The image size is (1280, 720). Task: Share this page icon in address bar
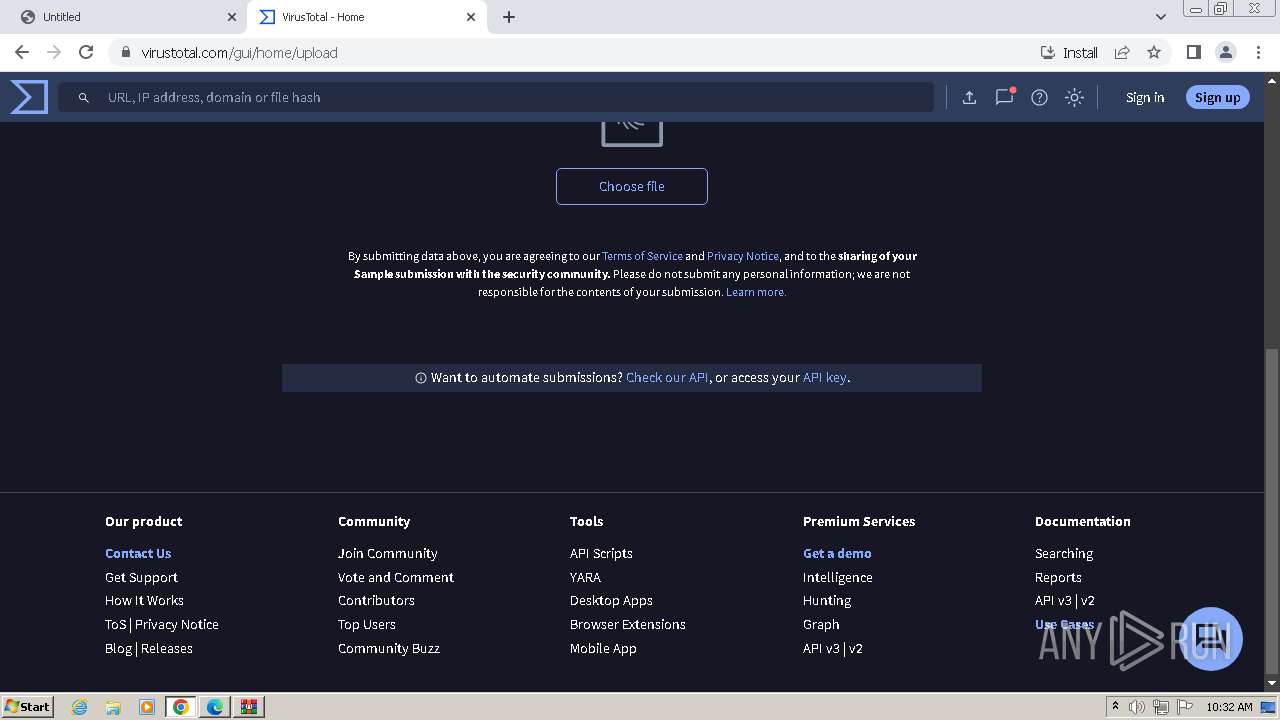[1122, 52]
